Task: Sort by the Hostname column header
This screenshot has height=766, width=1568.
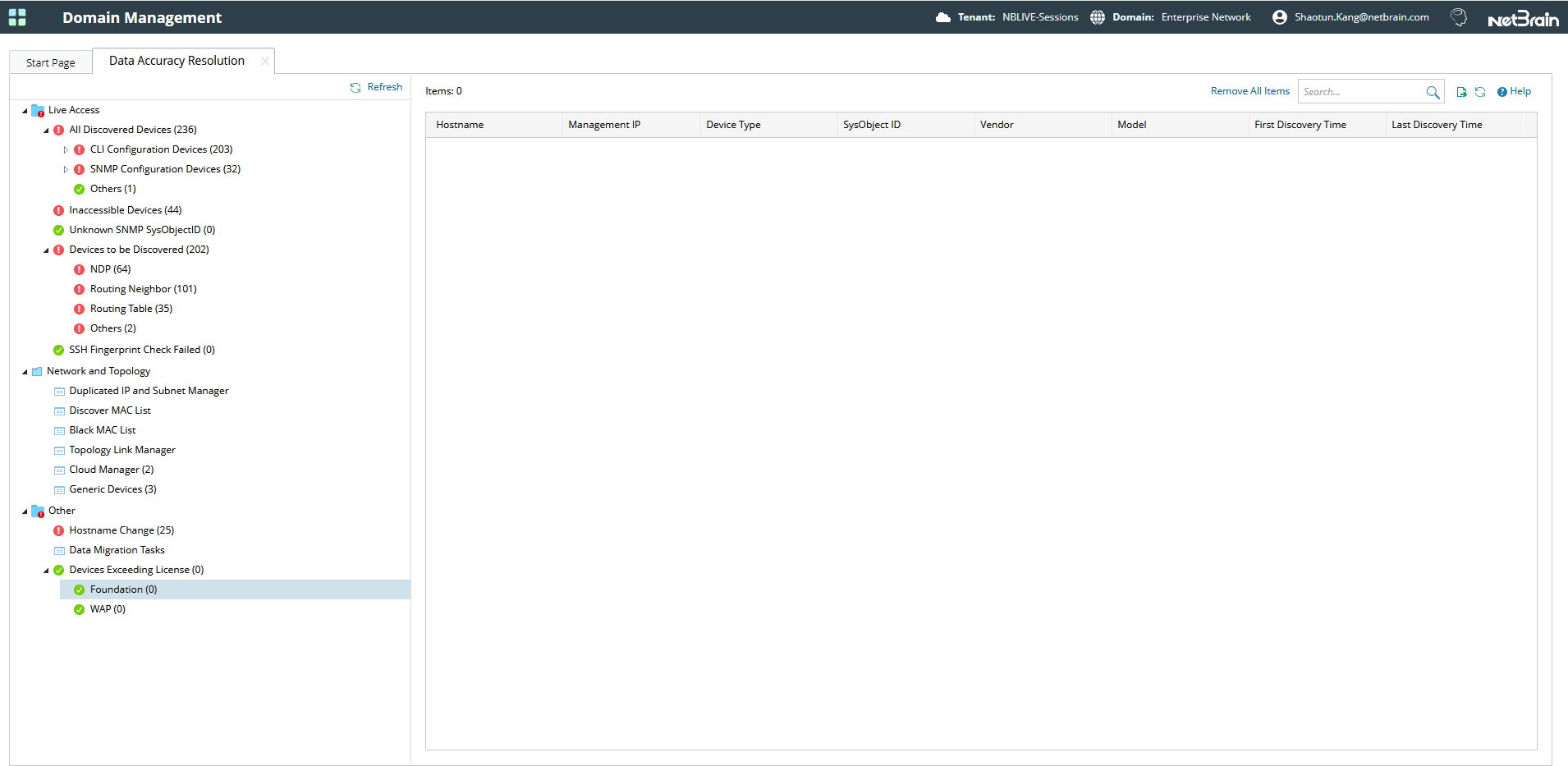Action: pyautogui.click(x=494, y=125)
